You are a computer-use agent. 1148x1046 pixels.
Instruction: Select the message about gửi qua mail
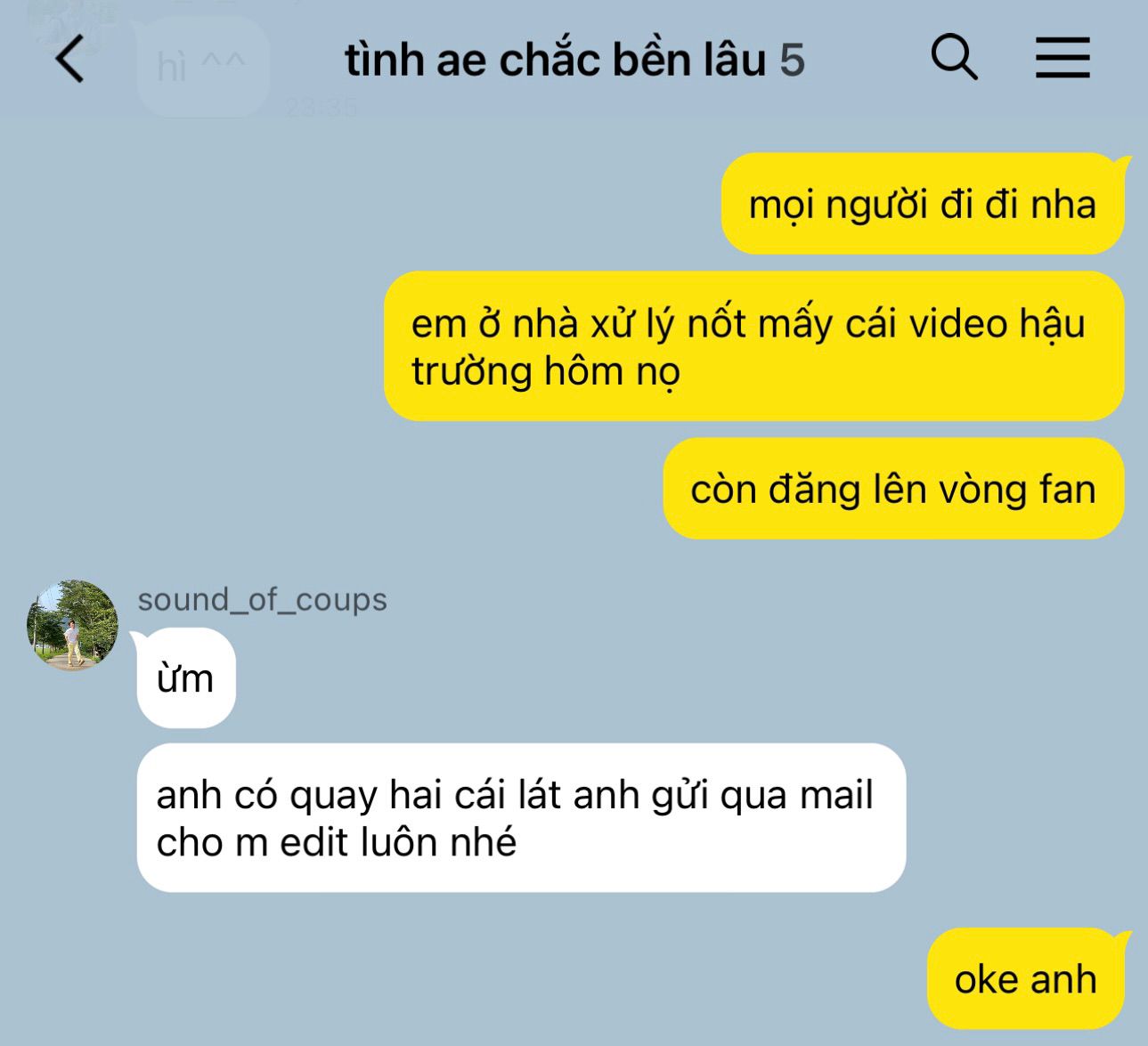click(x=521, y=817)
